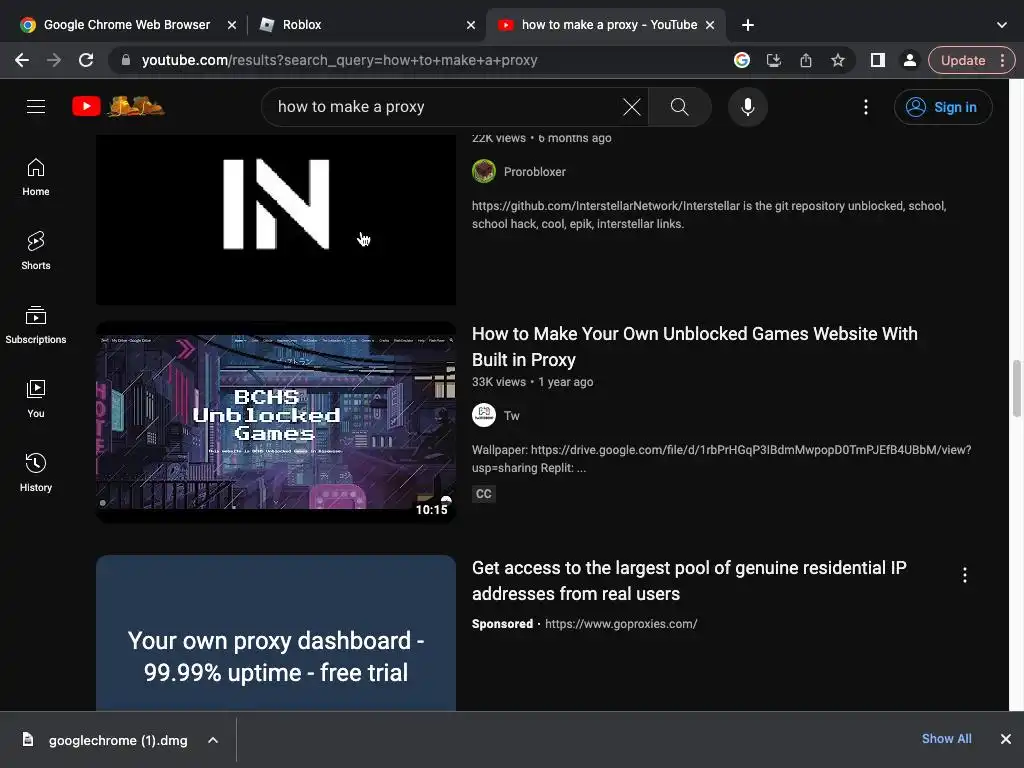The height and width of the screenshot is (768, 1024).
Task: Click the page vertical scrollbar thumb
Action: [x=1016, y=388]
